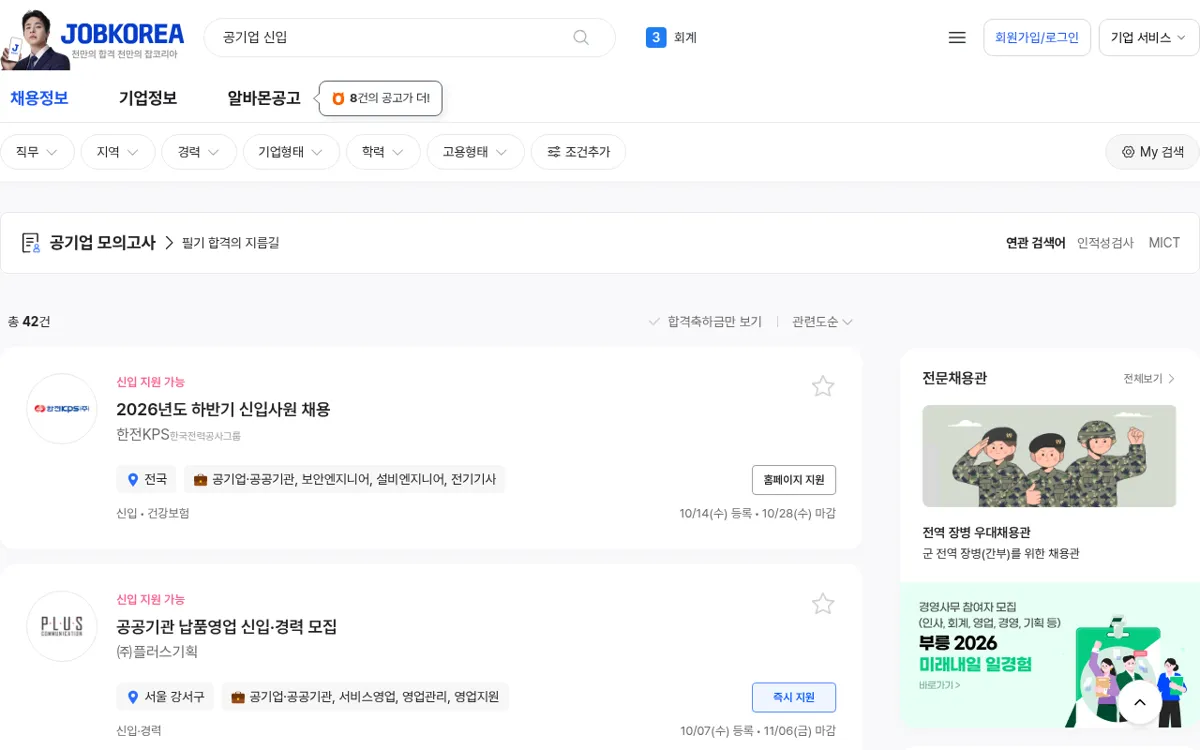Image resolution: width=1200 pixels, height=750 pixels.
Task: Click the PLUS Communication company logo
Action: point(62,626)
